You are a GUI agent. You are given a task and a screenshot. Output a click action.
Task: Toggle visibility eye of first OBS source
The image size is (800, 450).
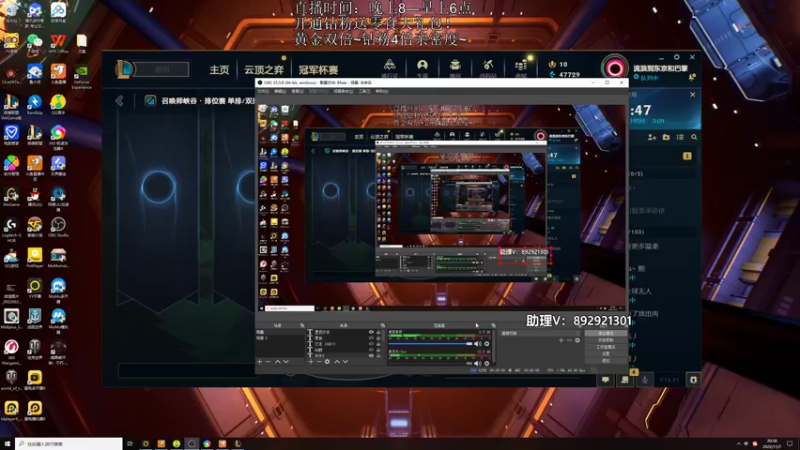(371, 332)
